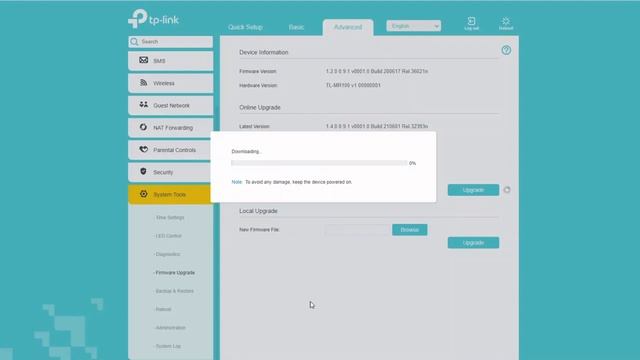Screen dimensions: 640x360
Task: Click the Search input field
Action: [x=171, y=42]
